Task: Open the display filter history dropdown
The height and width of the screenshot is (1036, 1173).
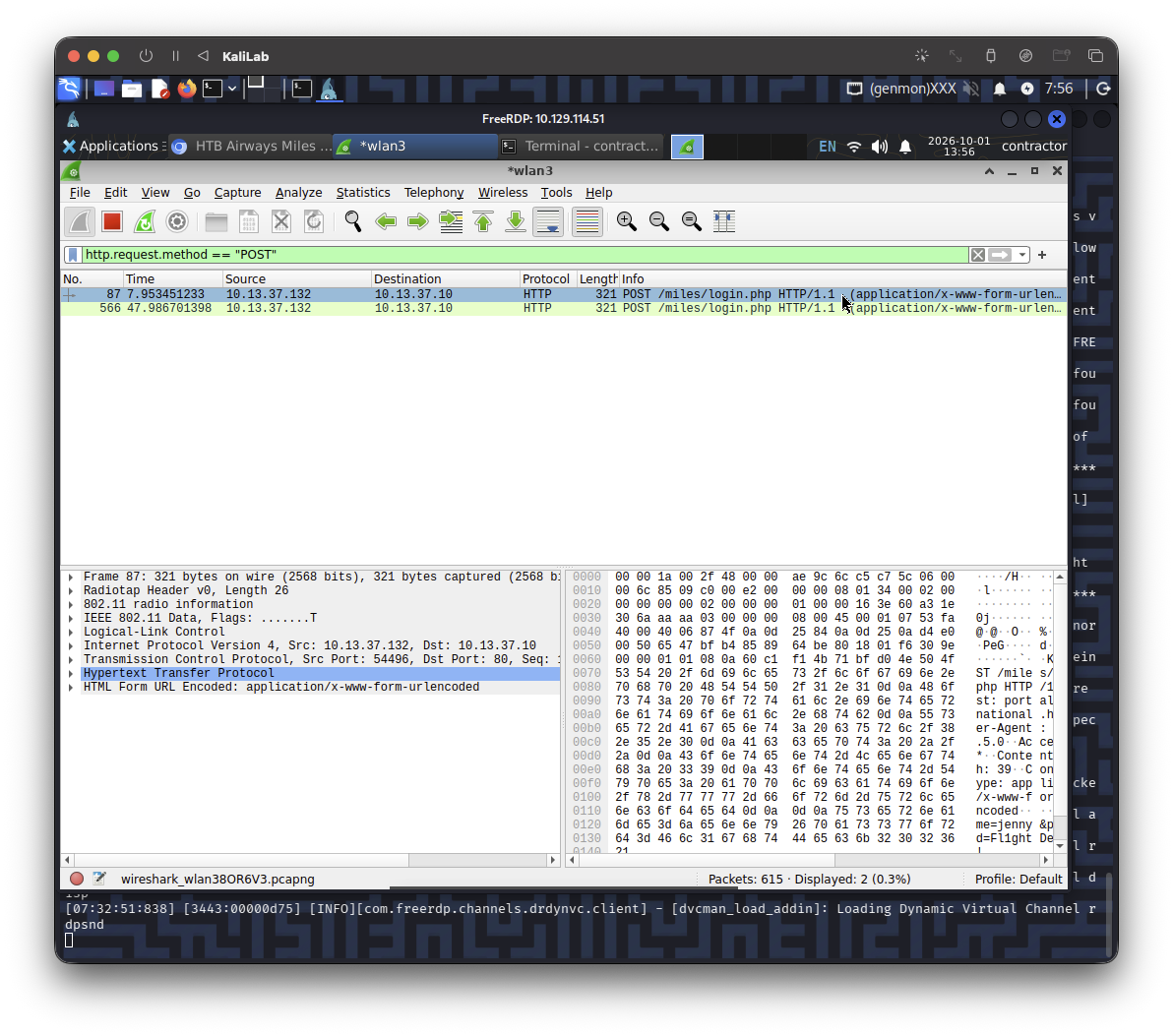Action: [x=1021, y=255]
